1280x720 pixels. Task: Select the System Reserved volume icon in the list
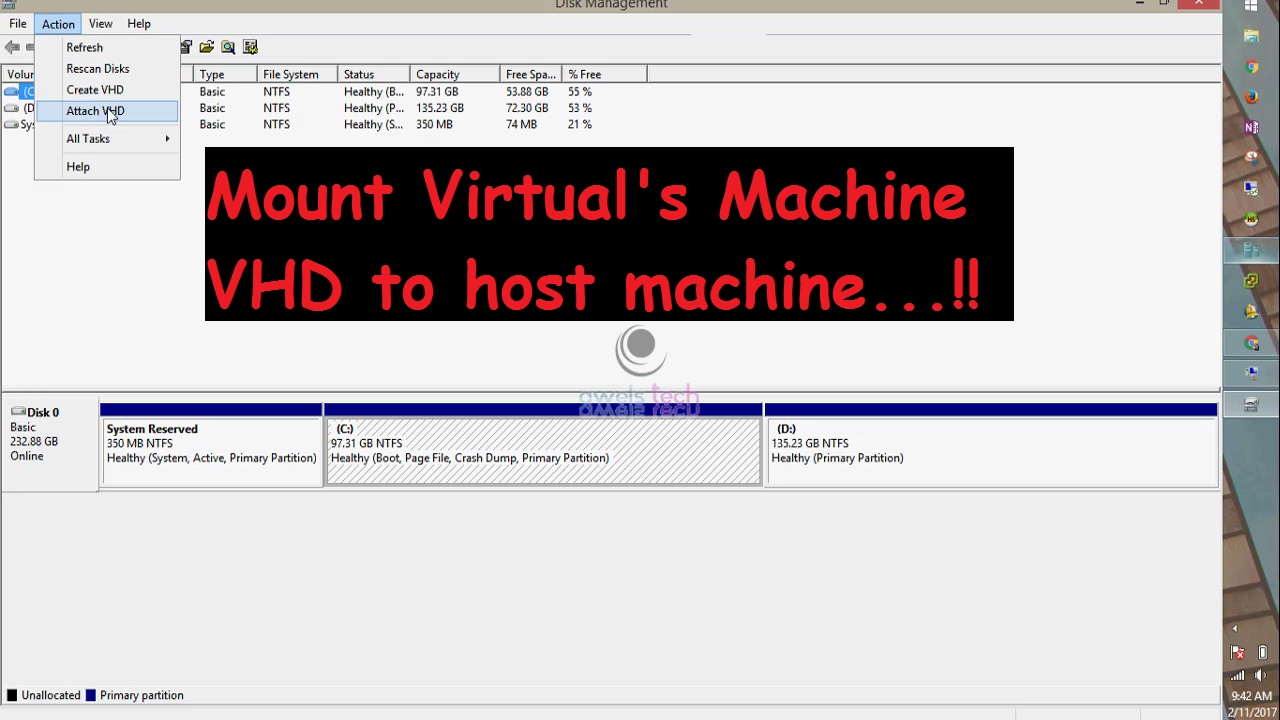[12, 125]
